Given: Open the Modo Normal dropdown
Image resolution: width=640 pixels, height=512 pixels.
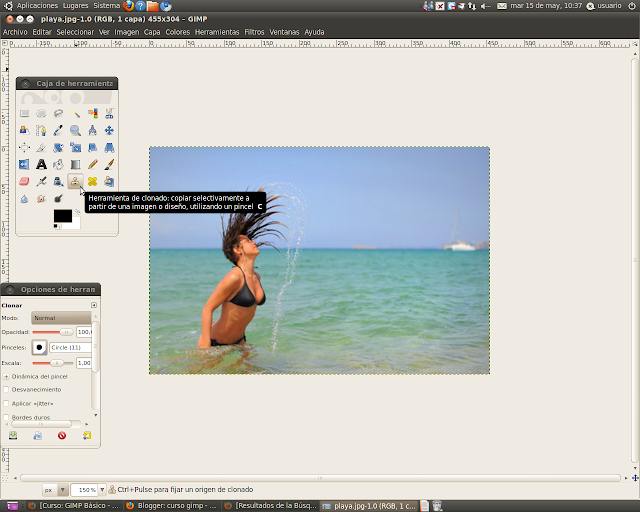Looking at the screenshot, I should 61,318.
